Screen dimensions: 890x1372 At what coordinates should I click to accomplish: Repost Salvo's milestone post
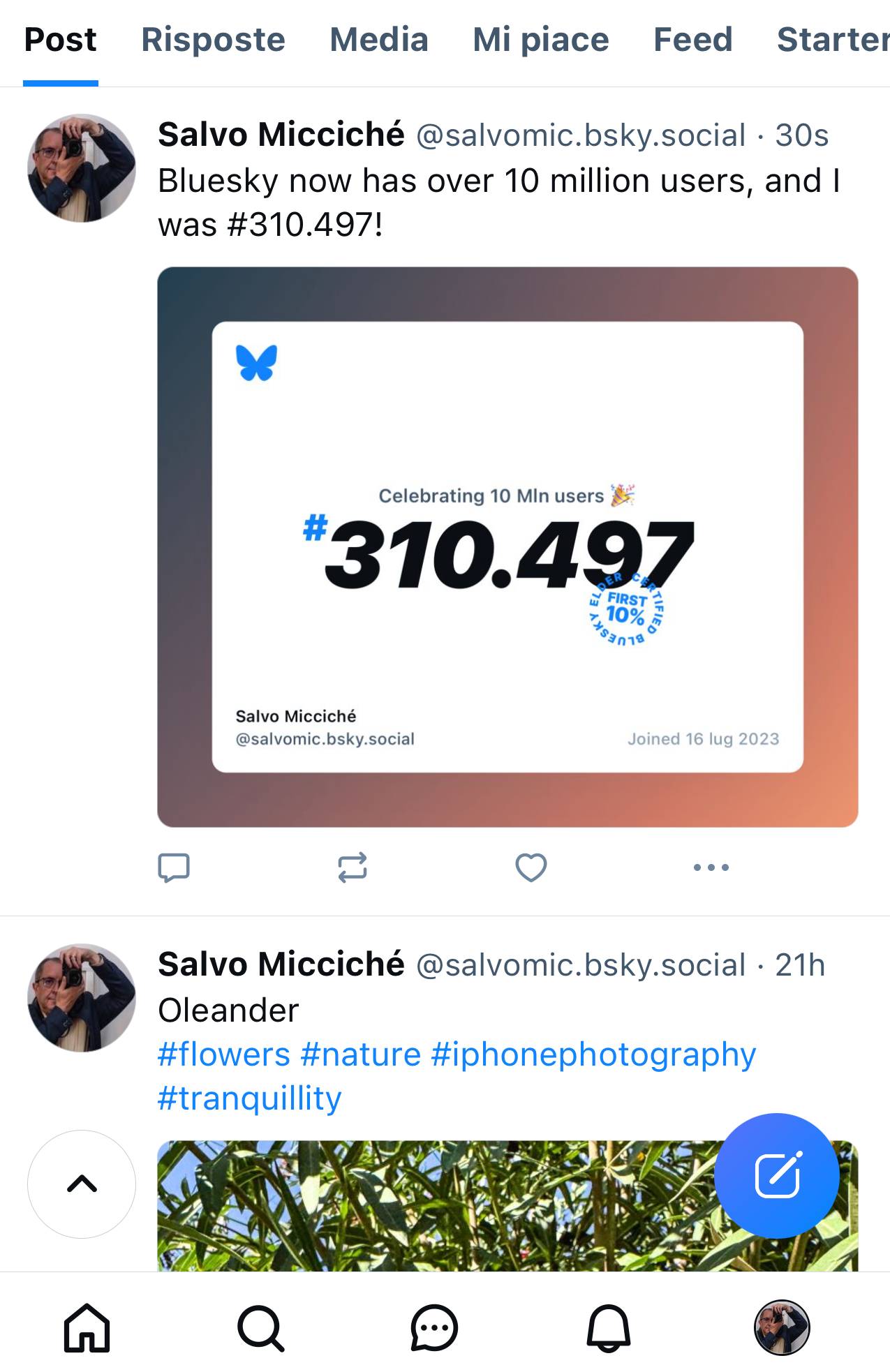[353, 867]
